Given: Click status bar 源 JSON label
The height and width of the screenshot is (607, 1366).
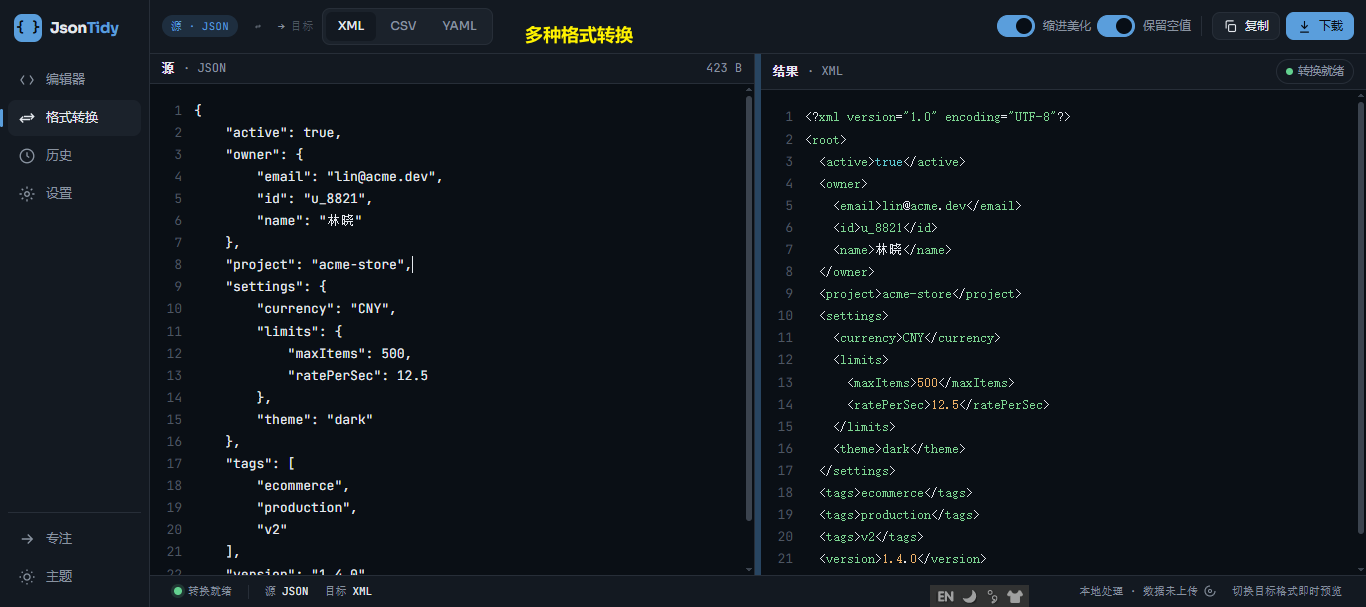Looking at the screenshot, I should pos(287,591).
